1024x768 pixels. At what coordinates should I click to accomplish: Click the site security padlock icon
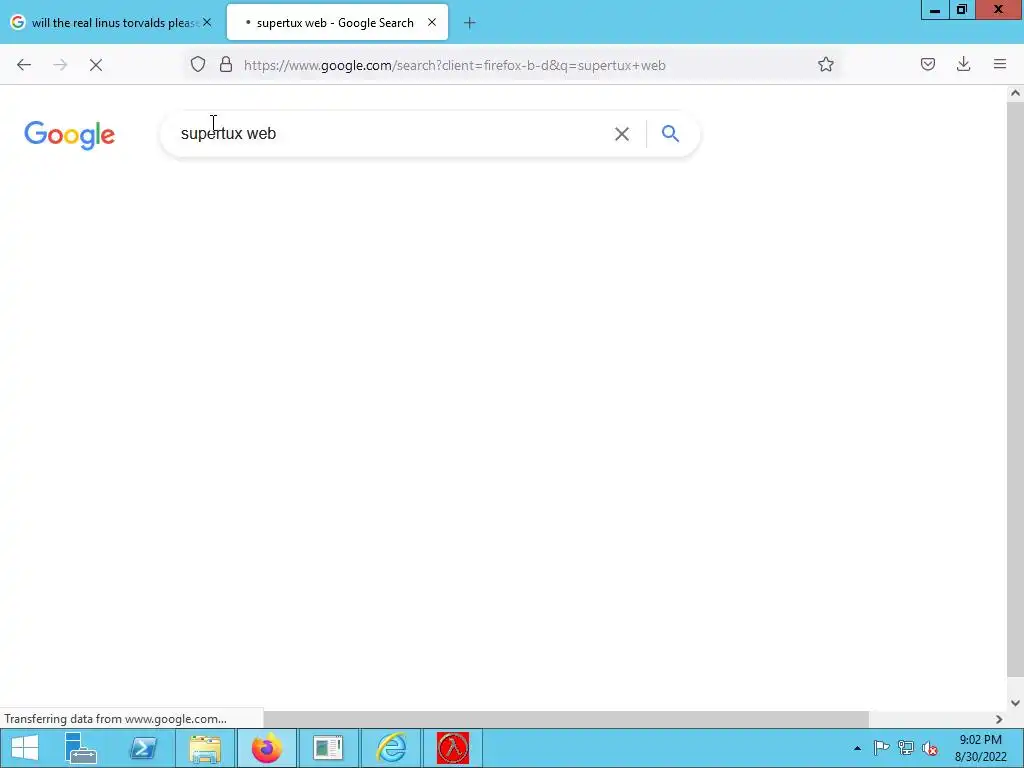pyautogui.click(x=226, y=65)
